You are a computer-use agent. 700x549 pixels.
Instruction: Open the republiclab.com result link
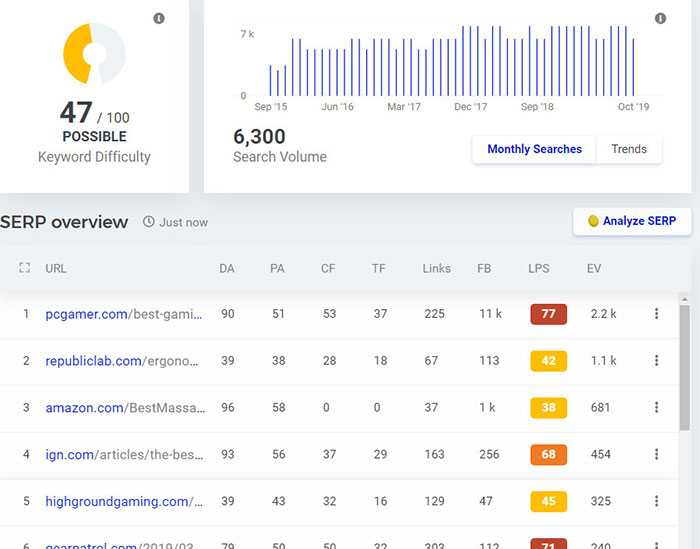point(124,361)
